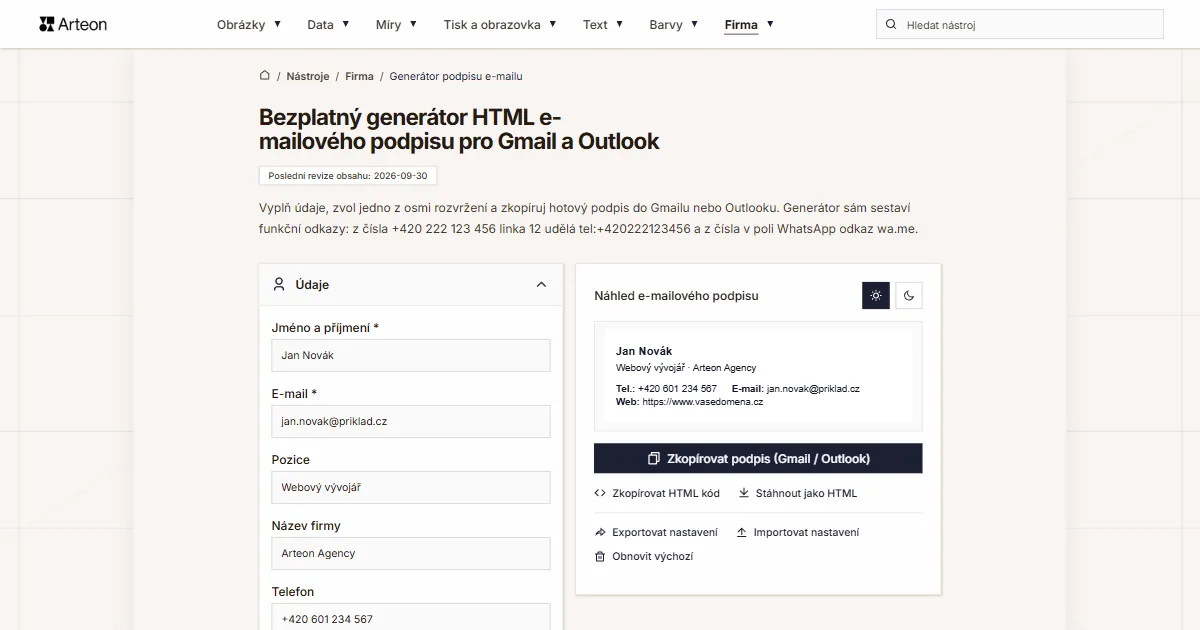Click Importovat nastavení
This screenshot has width=1200, height=630.
(x=798, y=532)
